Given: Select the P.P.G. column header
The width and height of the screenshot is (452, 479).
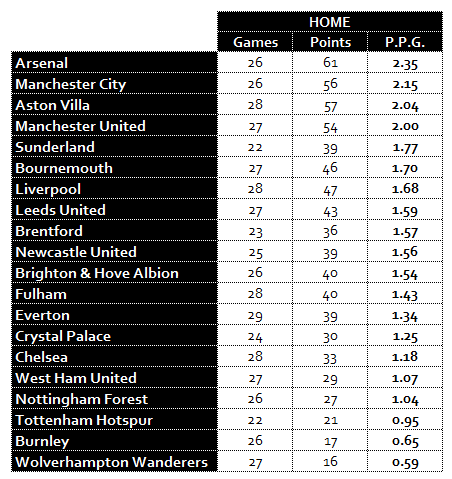Looking at the screenshot, I should tap(405, 42).
